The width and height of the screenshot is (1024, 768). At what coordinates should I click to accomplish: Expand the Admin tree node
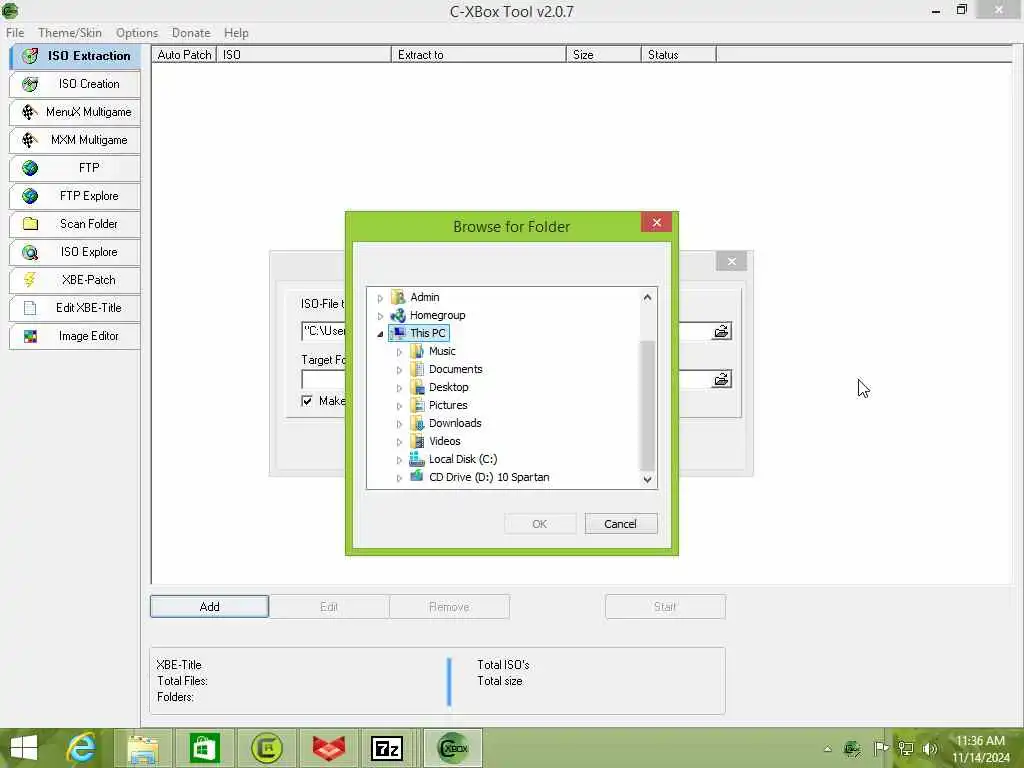380,298
